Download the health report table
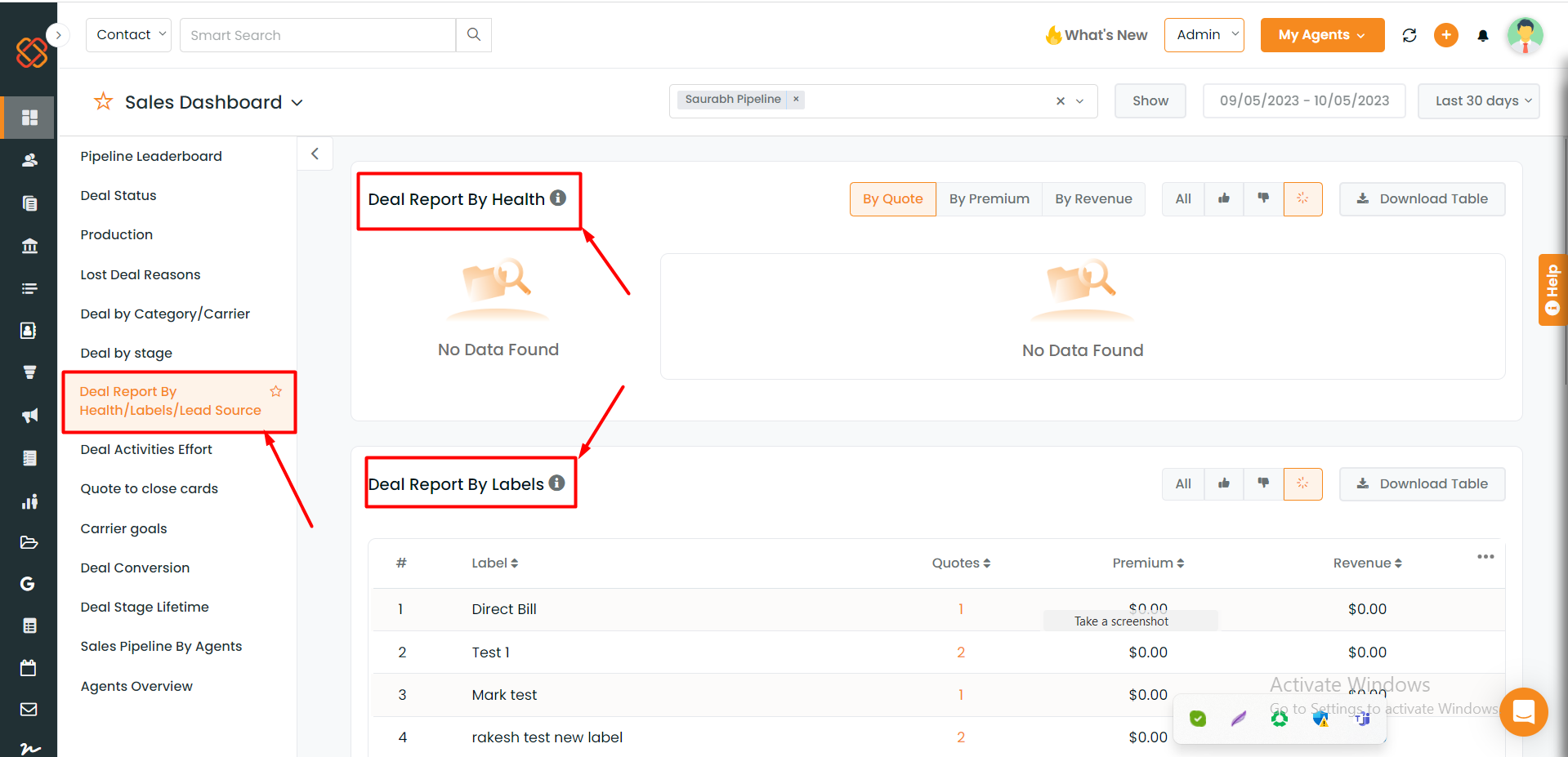 point(1423,199)
